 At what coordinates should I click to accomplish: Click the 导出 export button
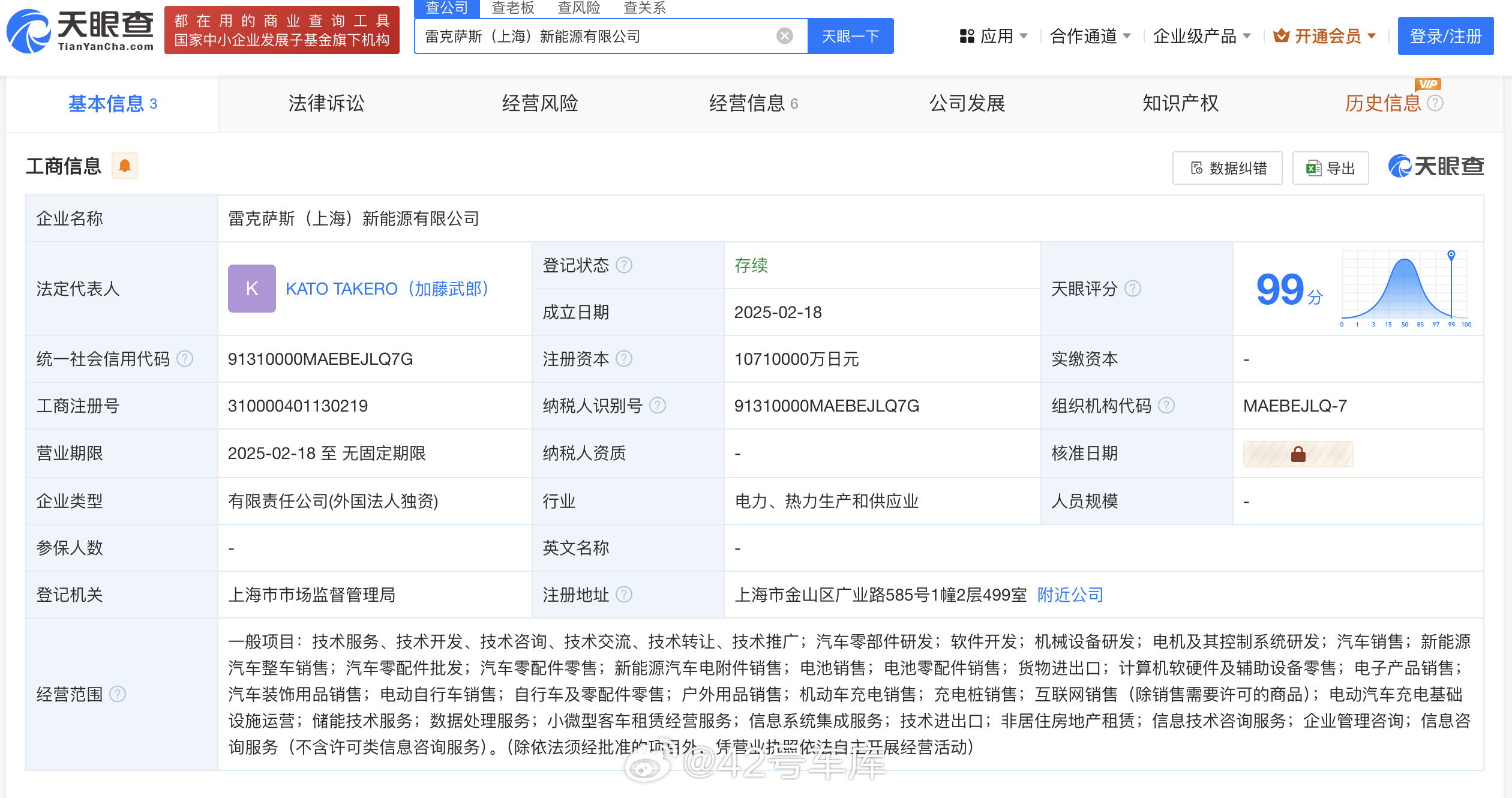pos(1330,168)
